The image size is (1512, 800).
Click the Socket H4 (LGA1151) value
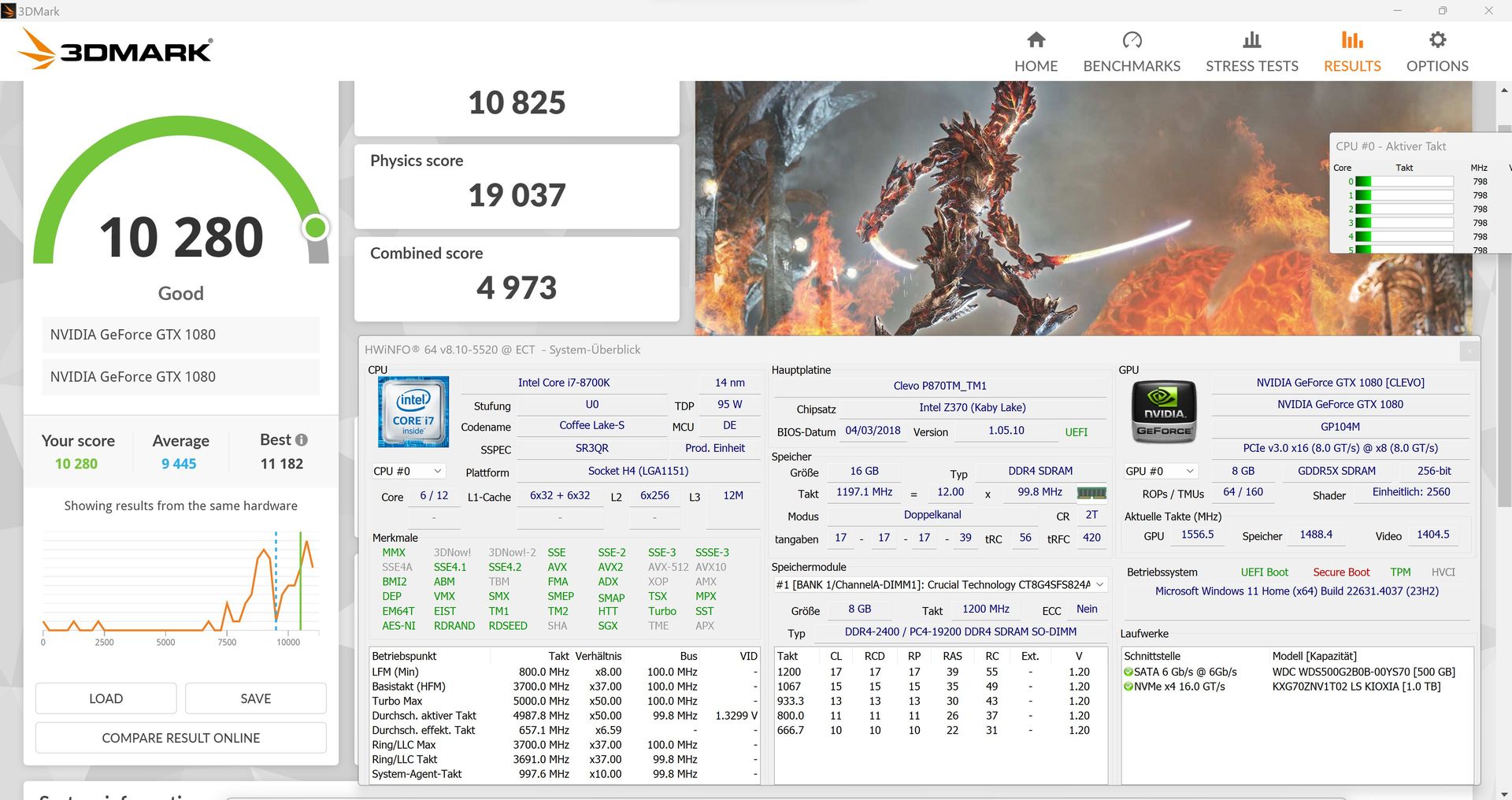(x=638, y=471)
